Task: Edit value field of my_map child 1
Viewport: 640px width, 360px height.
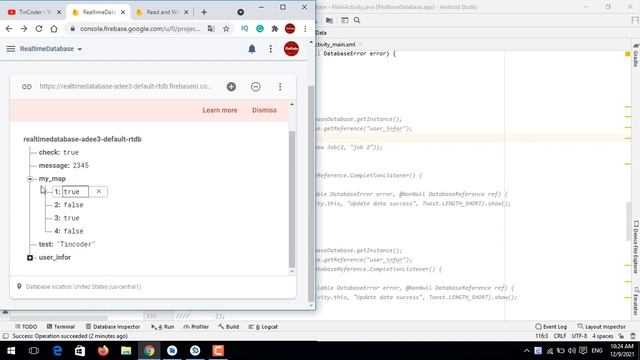Action: pyautogui.click(x=75, y=191)
